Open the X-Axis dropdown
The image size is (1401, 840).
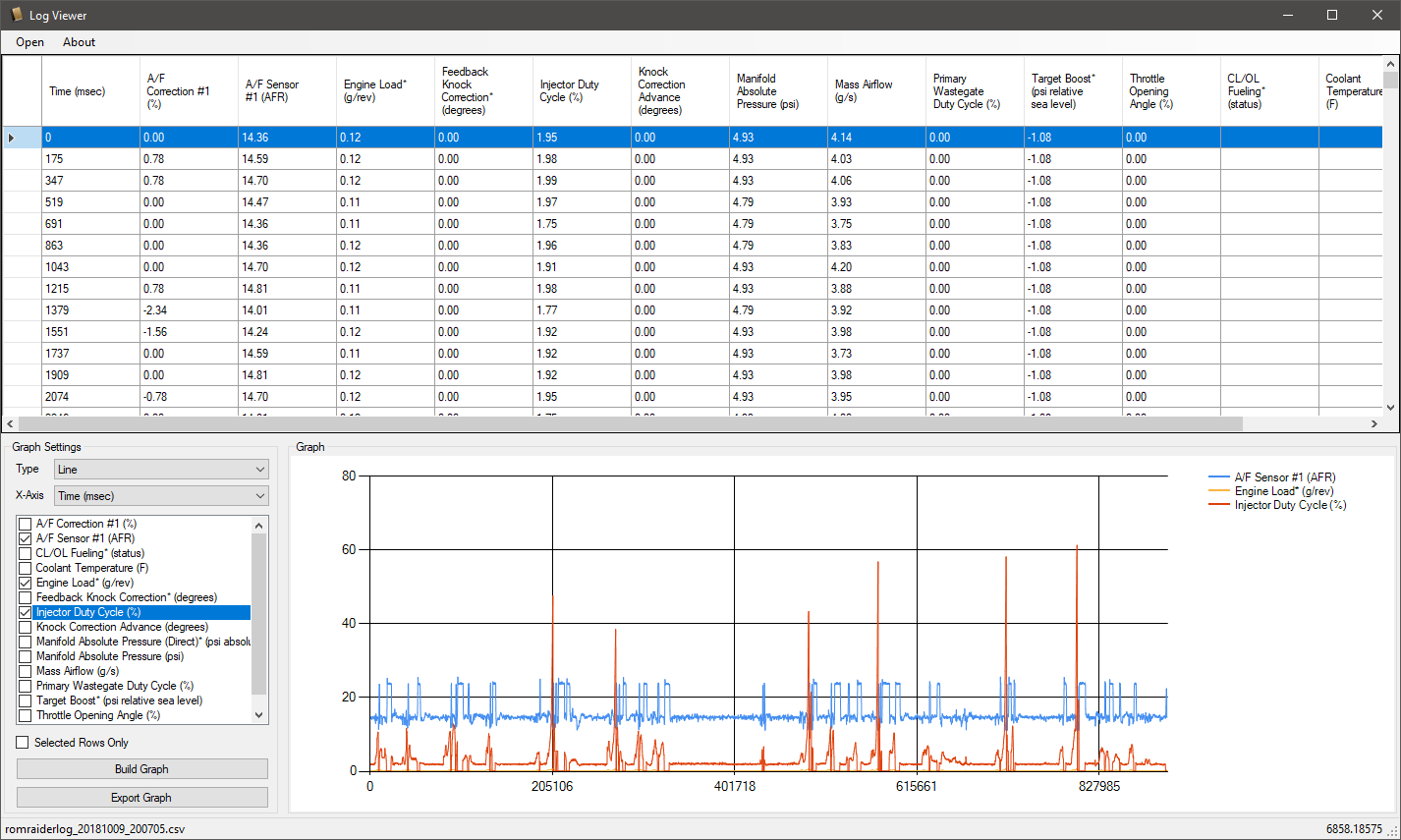pos(161,496)
